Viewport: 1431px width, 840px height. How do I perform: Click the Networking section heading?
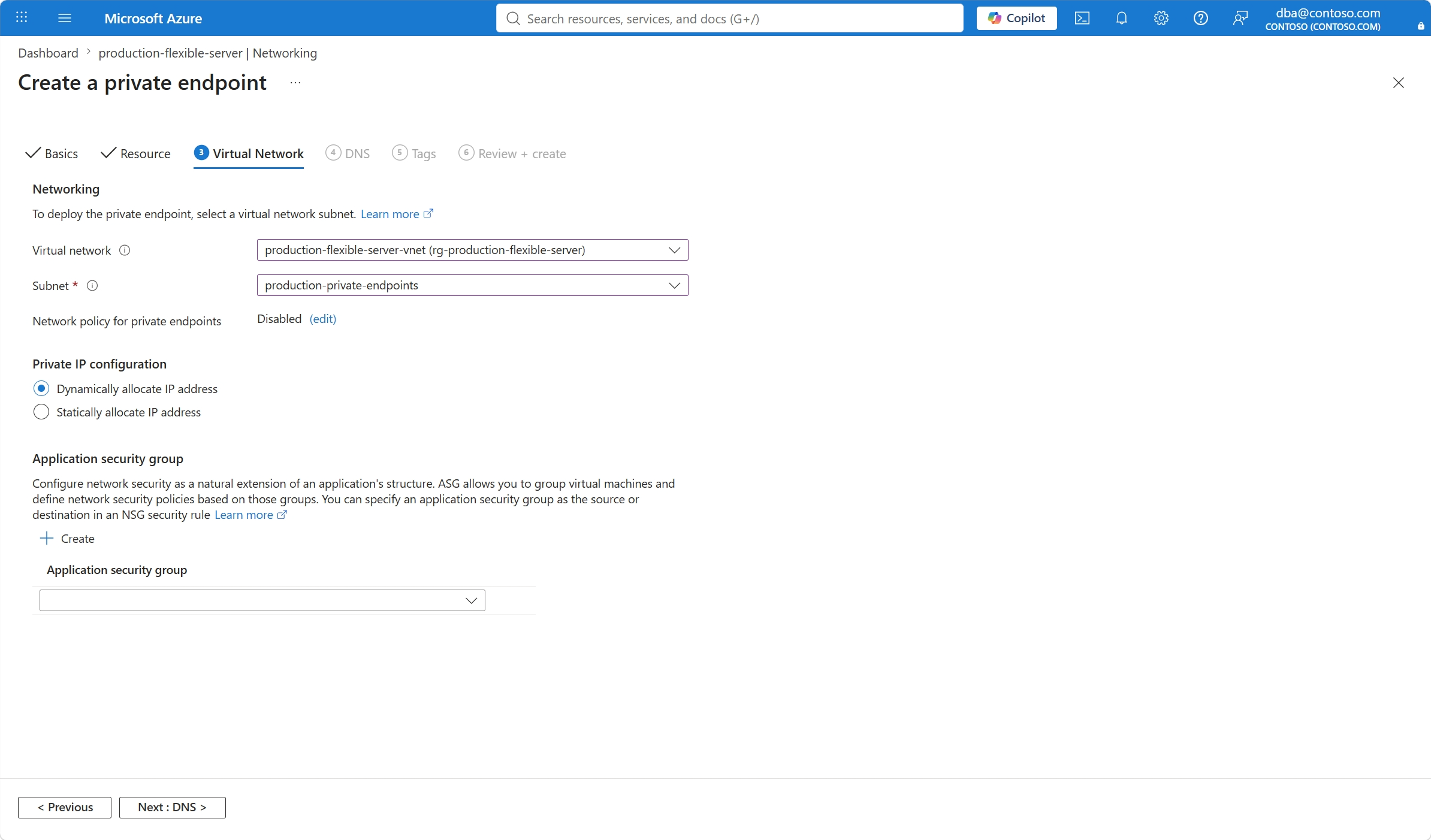[66, 189]
